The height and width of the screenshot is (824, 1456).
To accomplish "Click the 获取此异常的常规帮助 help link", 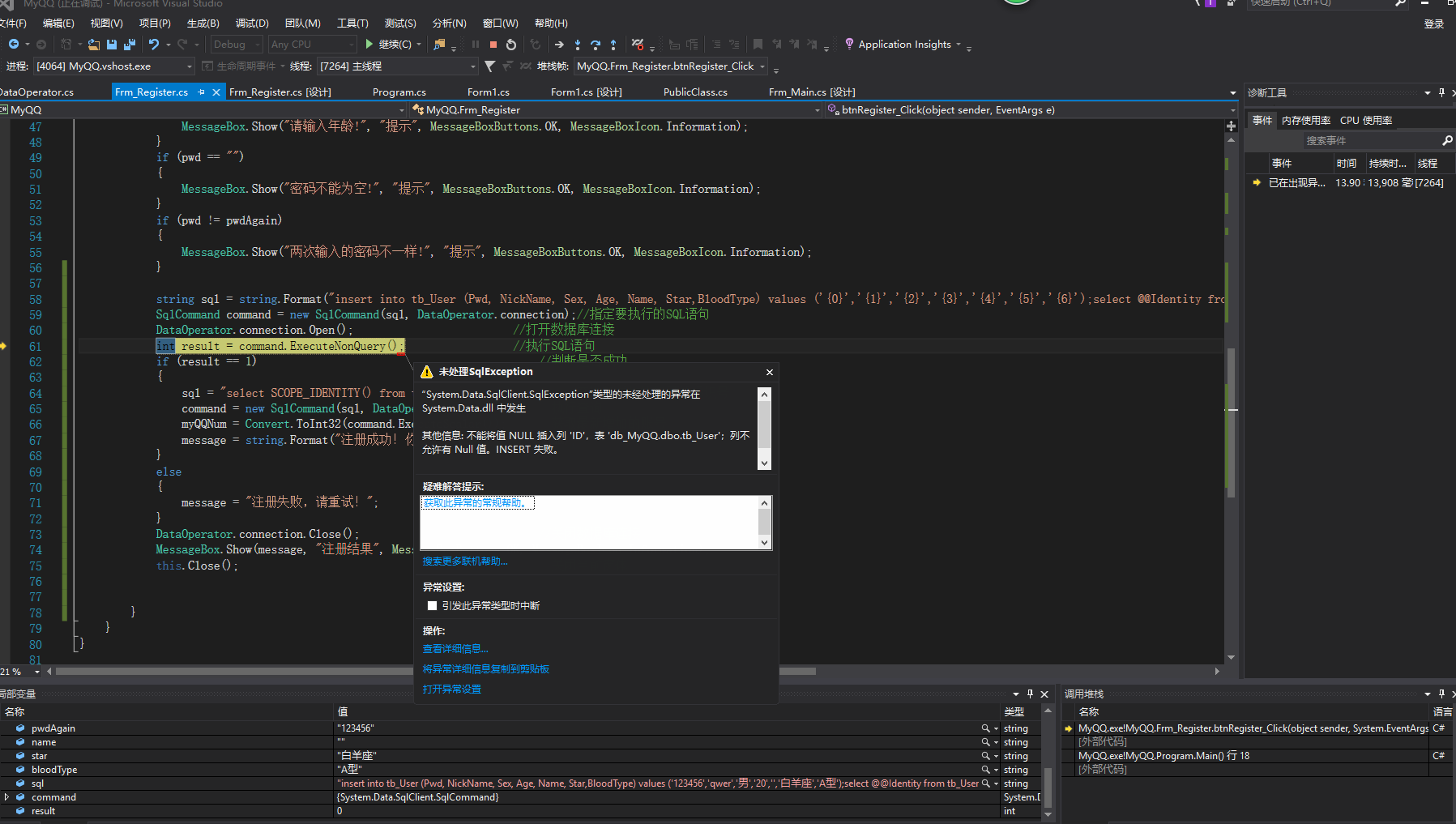I will tap(477, 503).
